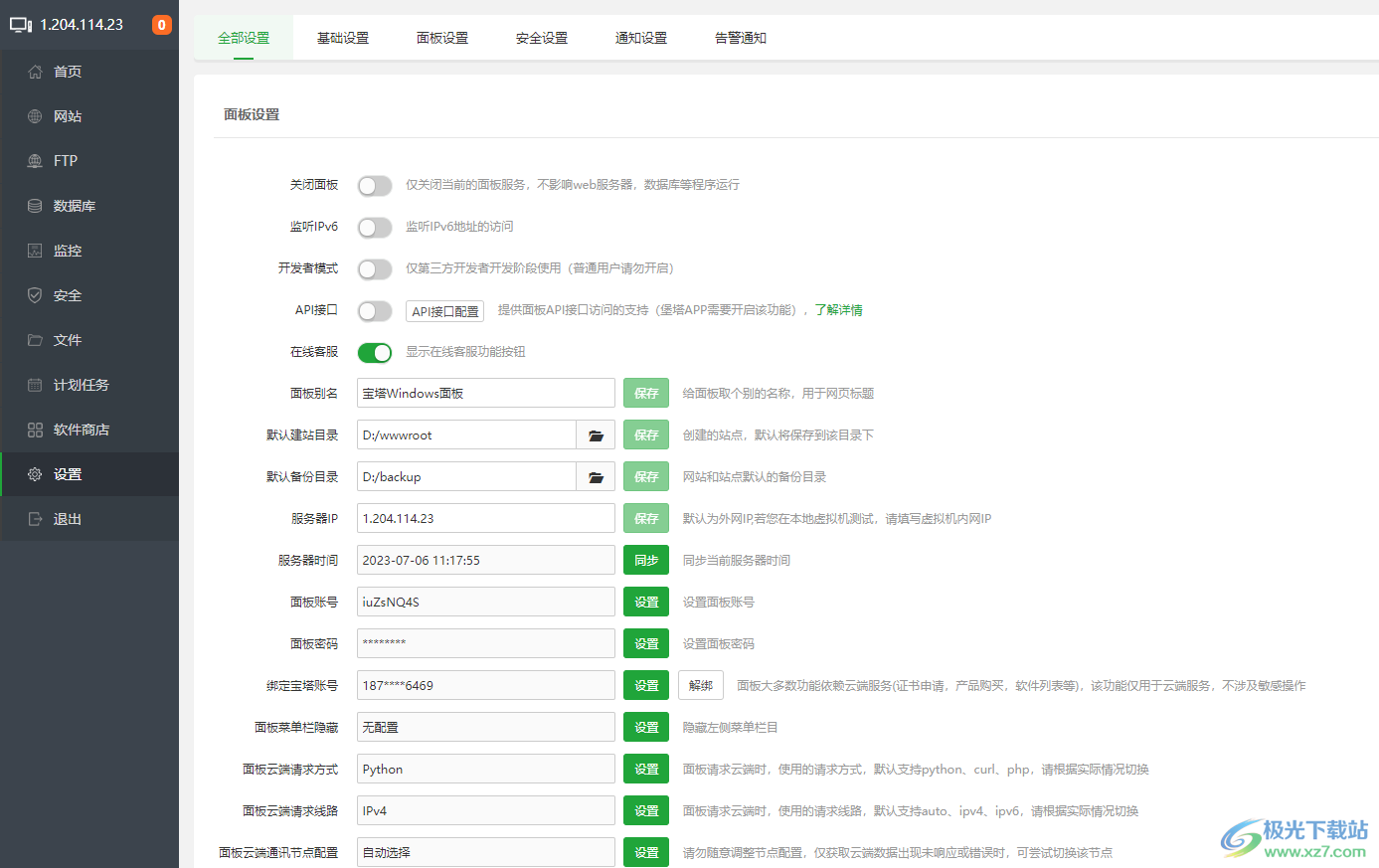Click the 面板云端通讯节点配置 field 自动选择
This screenshot has width=1379, height=868.
click(486, 853)
